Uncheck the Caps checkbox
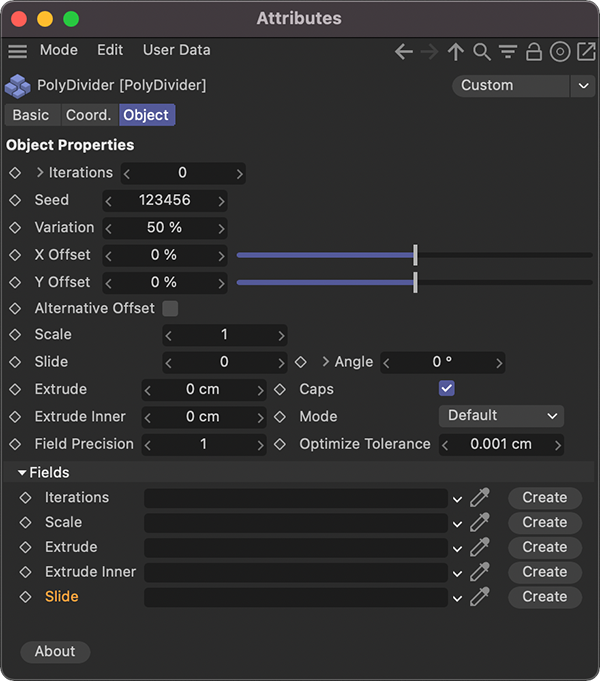This screenshot has width=600, height=681. 447,388
